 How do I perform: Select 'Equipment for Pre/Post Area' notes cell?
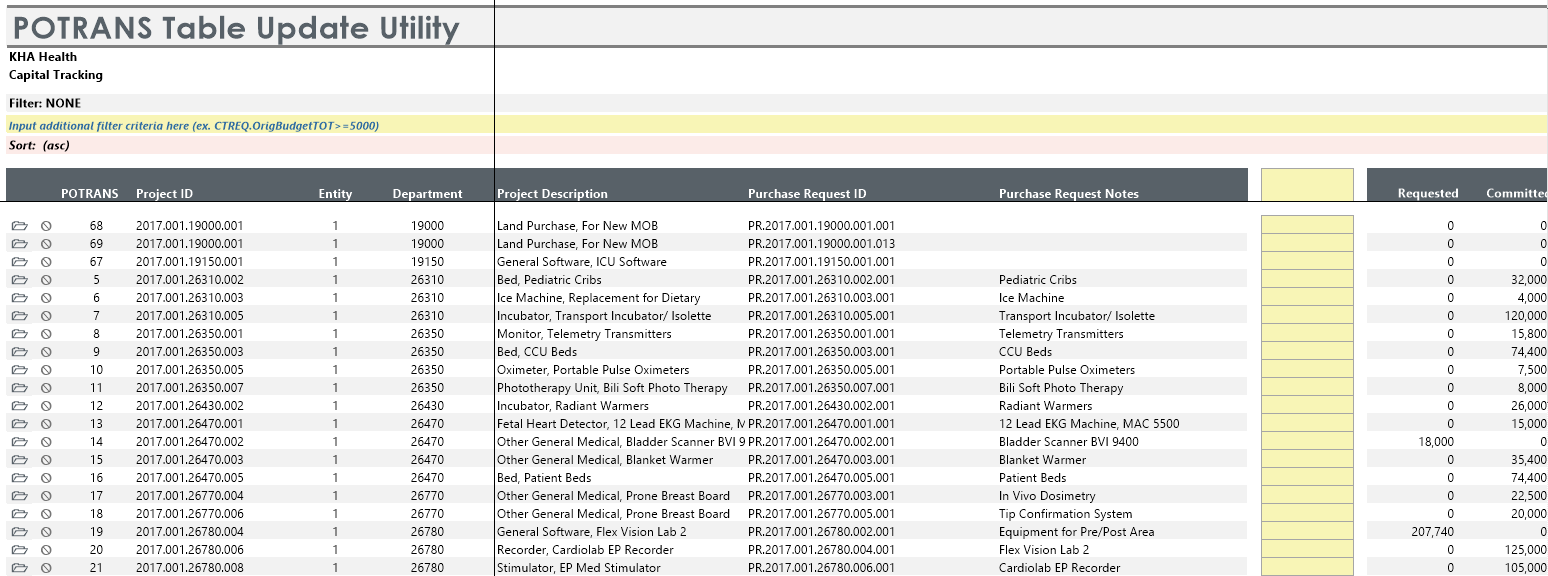point(1076,532)
